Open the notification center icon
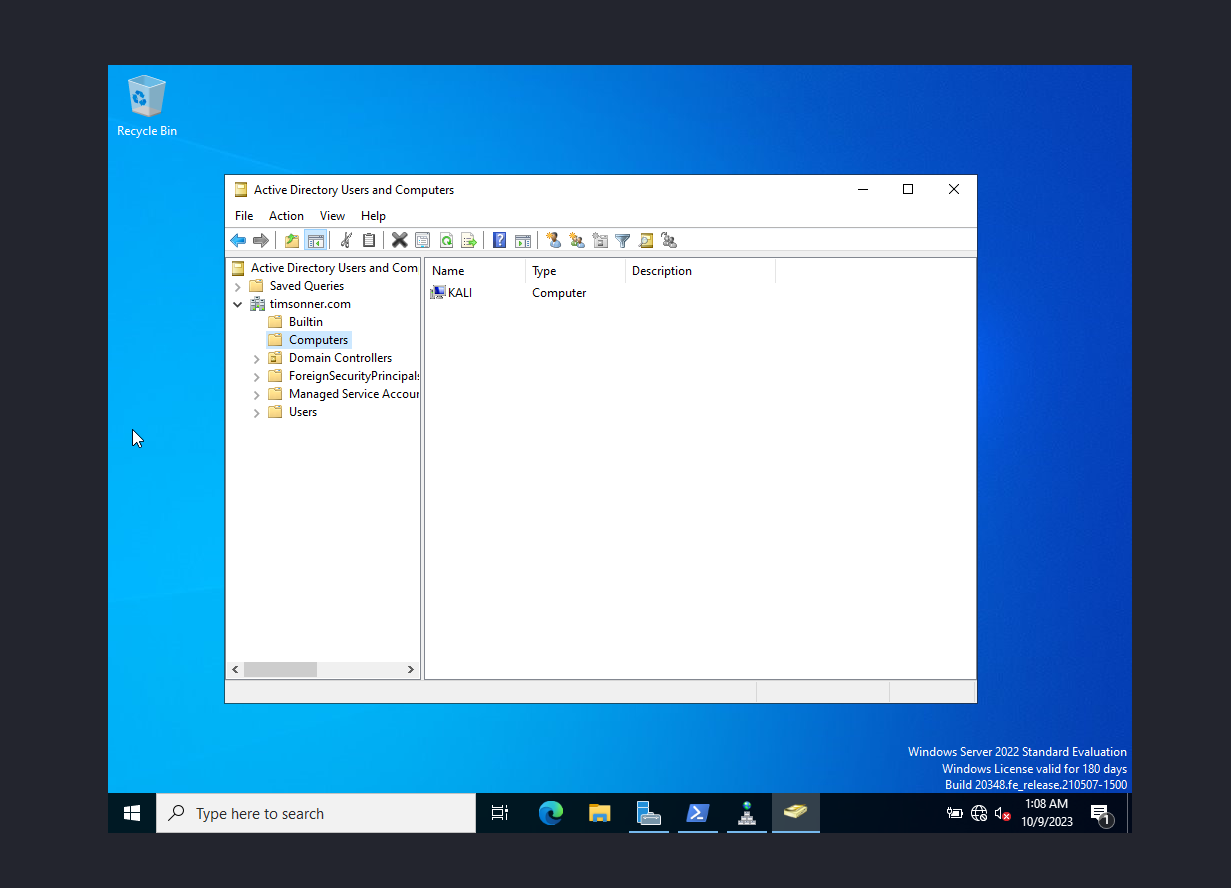Screen dimensions: 1231x888 [1101, 814]
